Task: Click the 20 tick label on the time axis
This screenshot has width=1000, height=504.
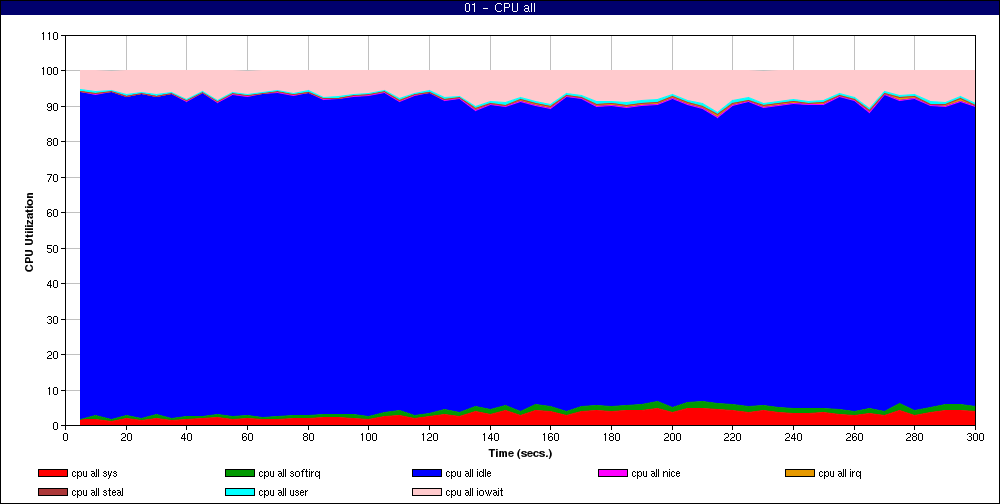Action: coord(126,436)
